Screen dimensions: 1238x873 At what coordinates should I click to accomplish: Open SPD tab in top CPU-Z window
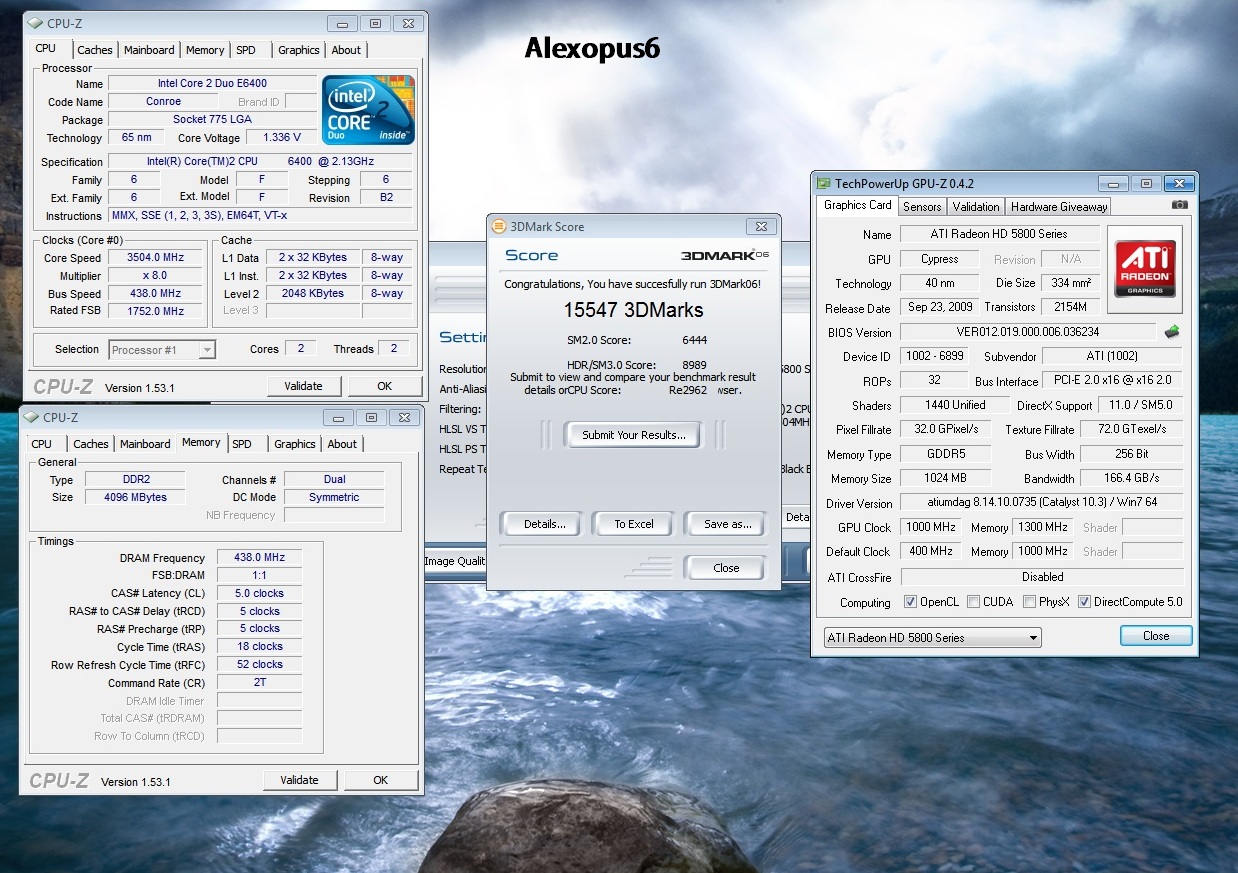pos(246,50)
